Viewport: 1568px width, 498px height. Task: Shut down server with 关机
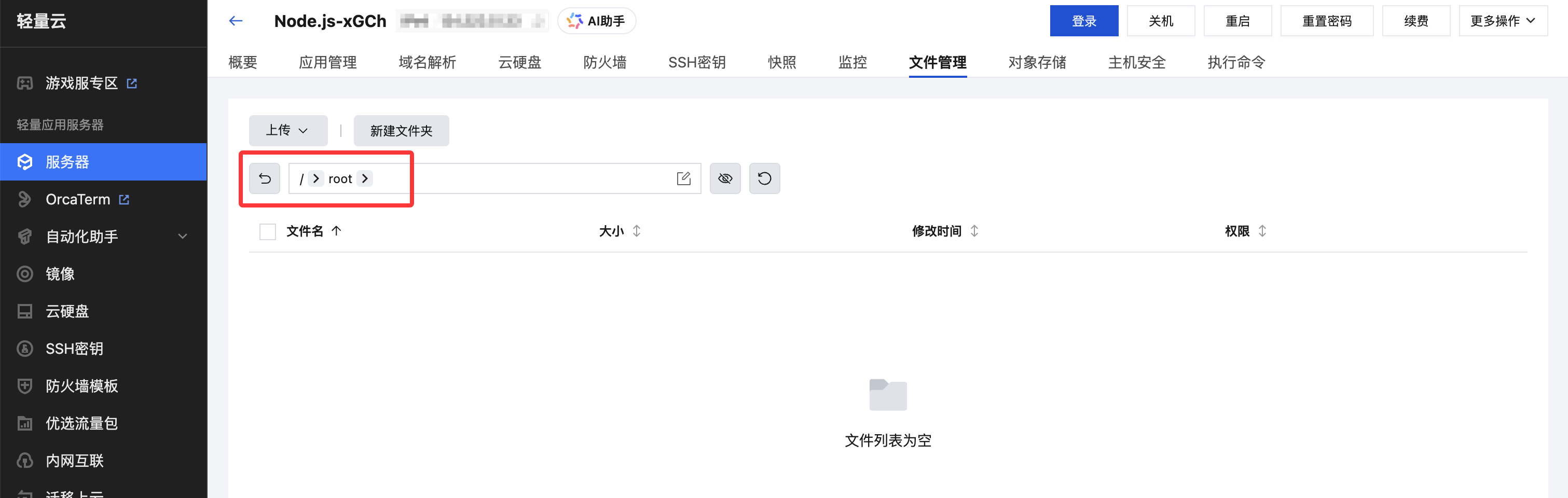[x=1160, y=21]
